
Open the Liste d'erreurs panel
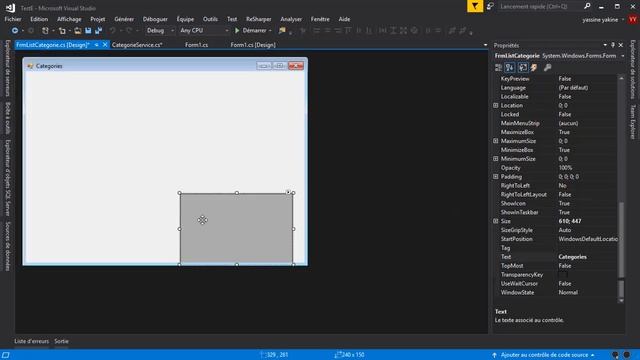pos(31,341)
